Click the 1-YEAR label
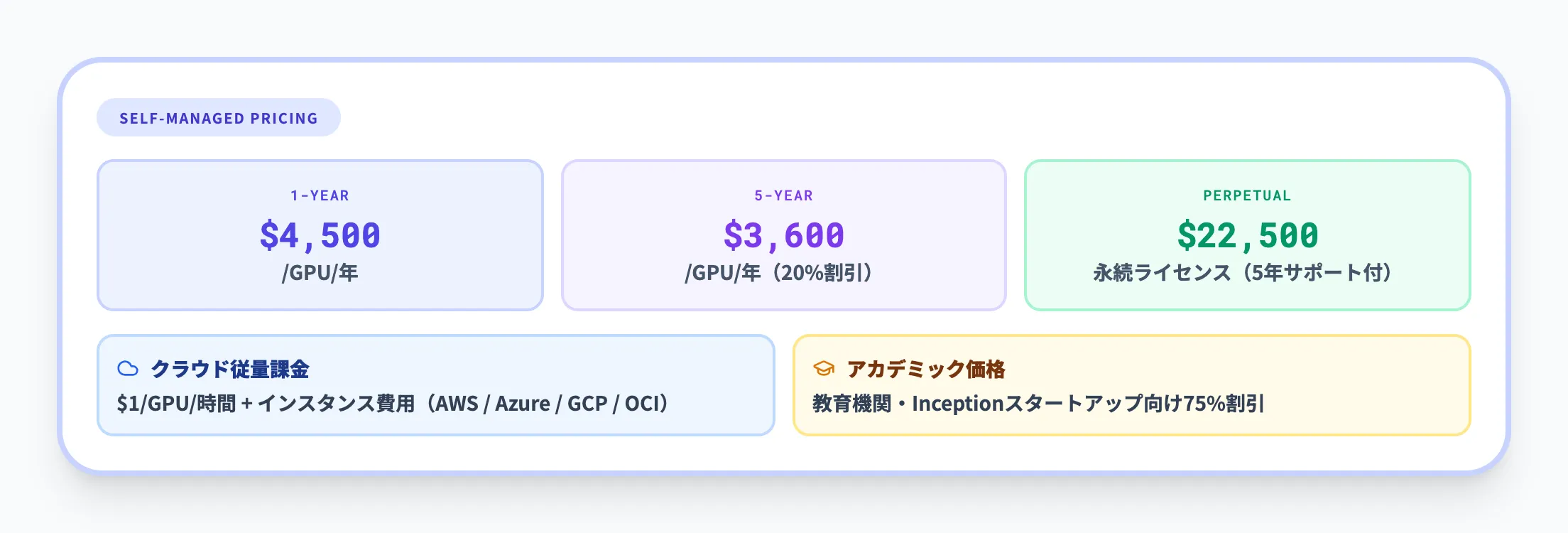1568x533 pixels. coord(320,195)
